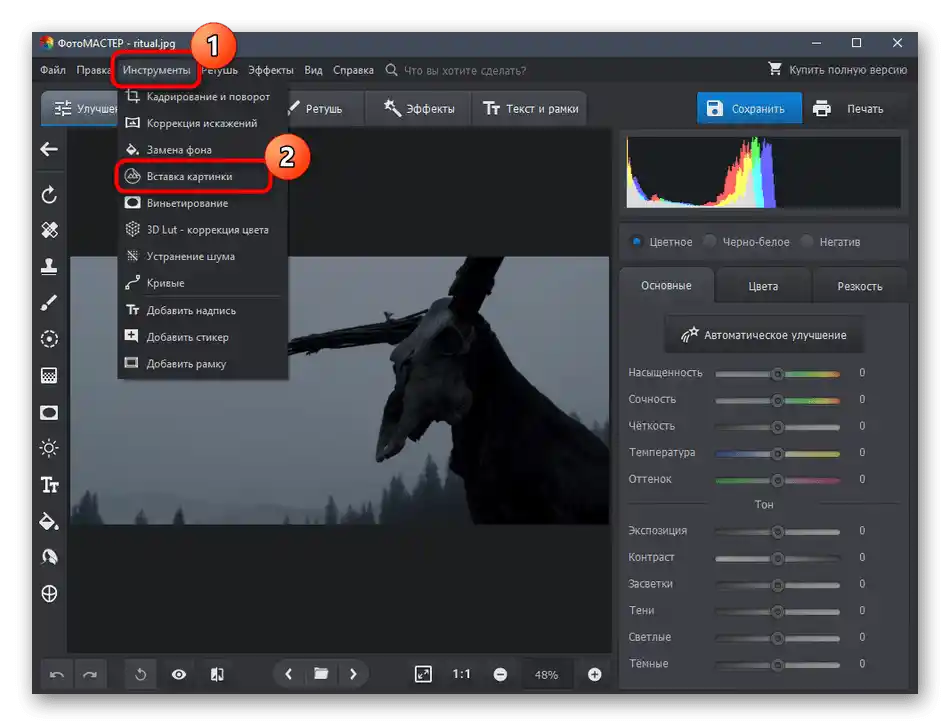Select the sun brightness tool icon

pos(49,448)
